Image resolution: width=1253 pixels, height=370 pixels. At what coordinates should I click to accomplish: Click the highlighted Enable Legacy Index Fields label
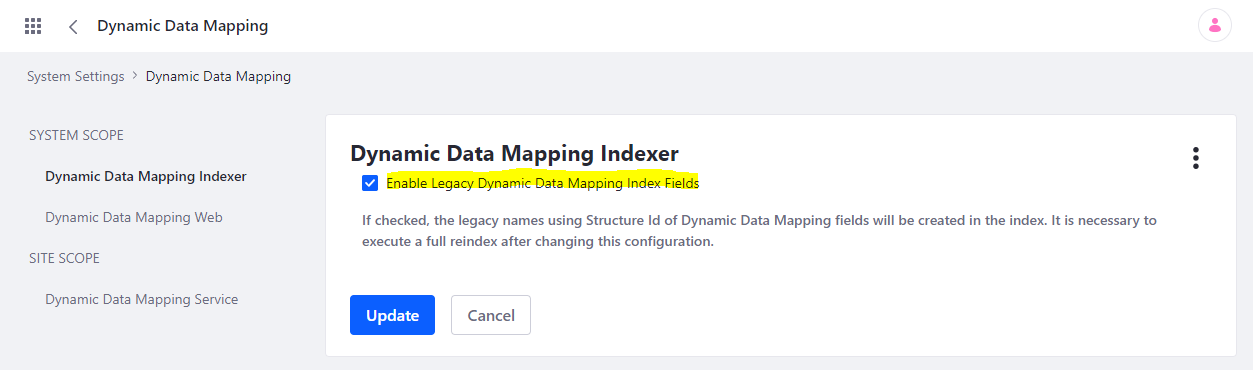542,183
